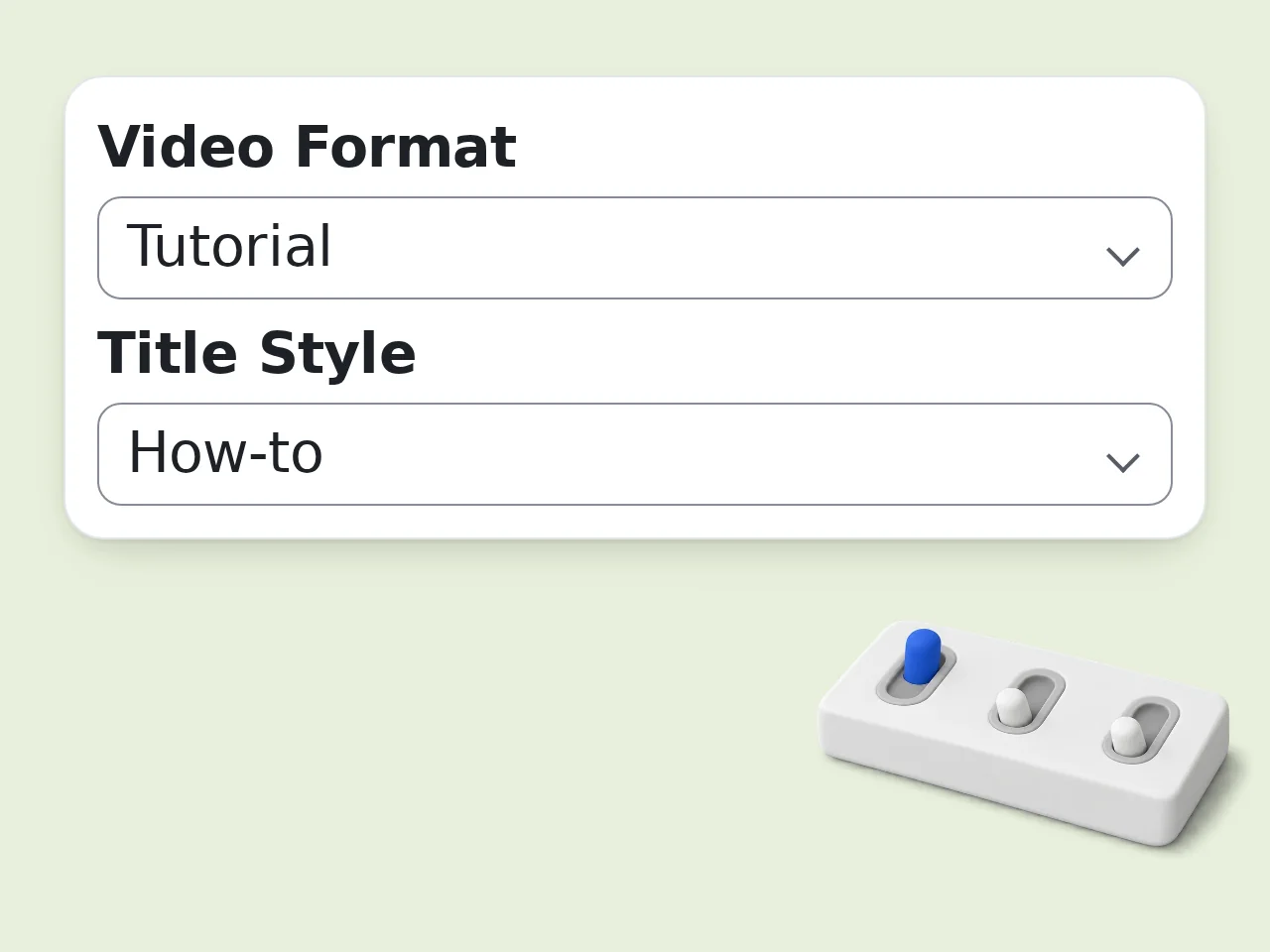
Task: Open the Video Format dropdown
Action: 635,248
